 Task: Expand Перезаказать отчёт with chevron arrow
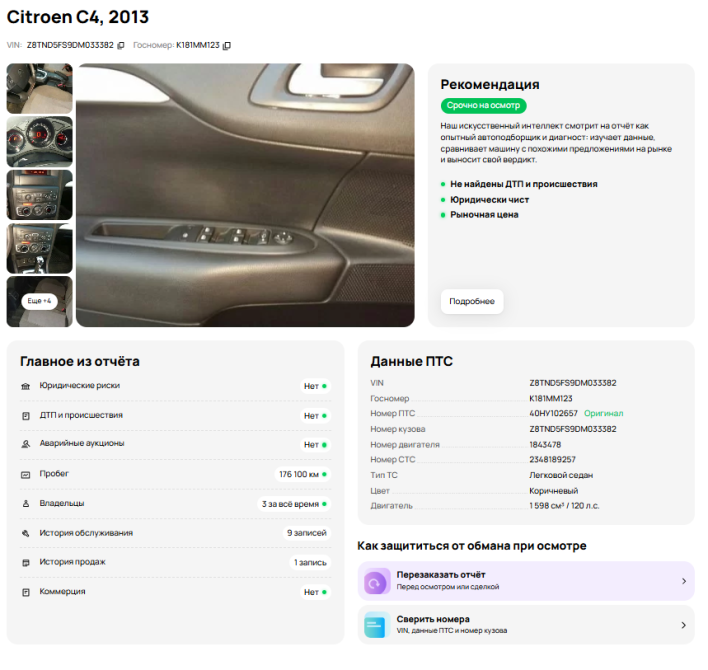pyautogui.click(x=684, y=582)
